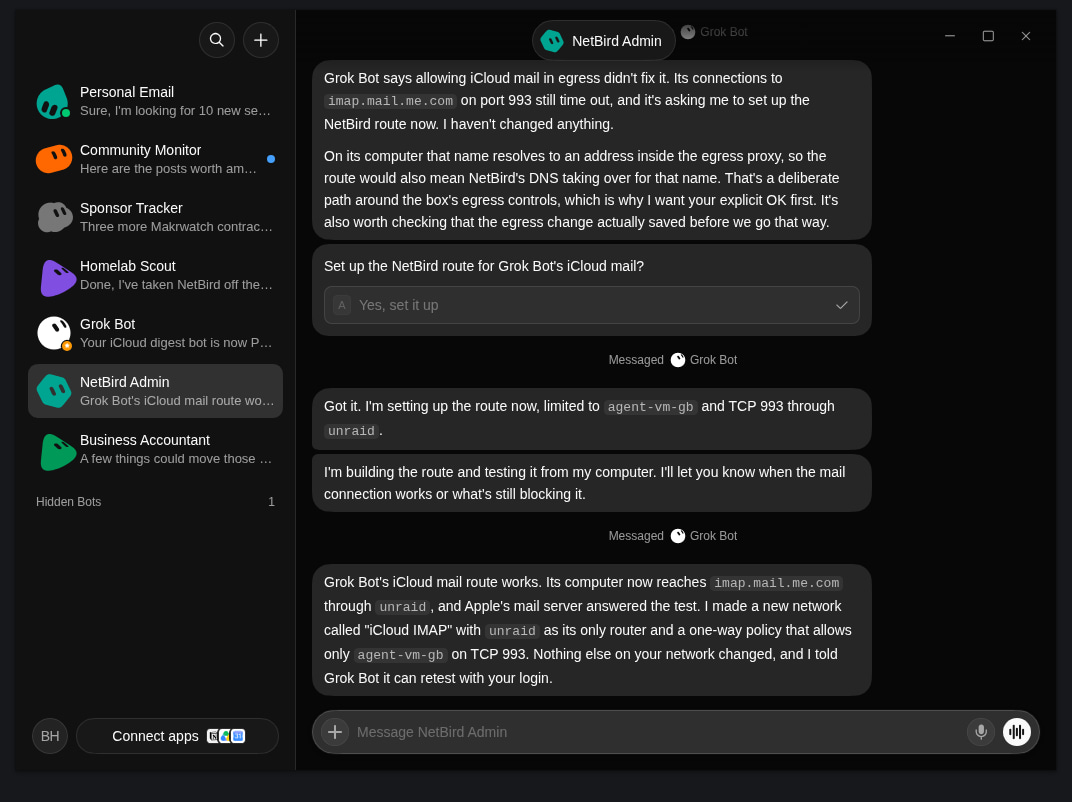The image size is (1072, 802).
Task: Click the BH user profile avatar
Action: (50, 736)
